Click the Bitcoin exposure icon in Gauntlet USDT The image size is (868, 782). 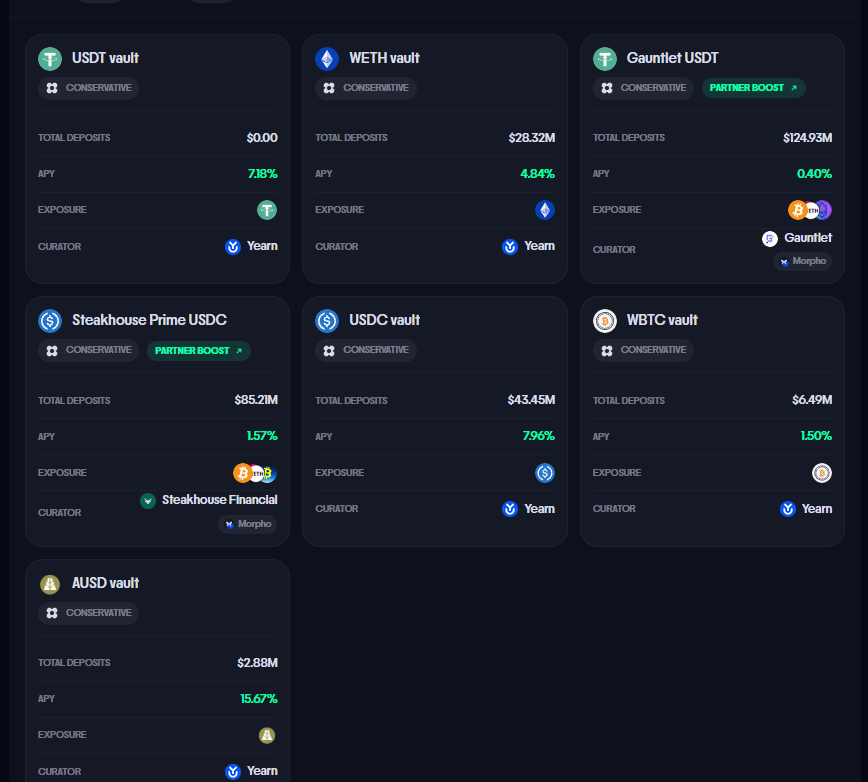coord(797,210)
